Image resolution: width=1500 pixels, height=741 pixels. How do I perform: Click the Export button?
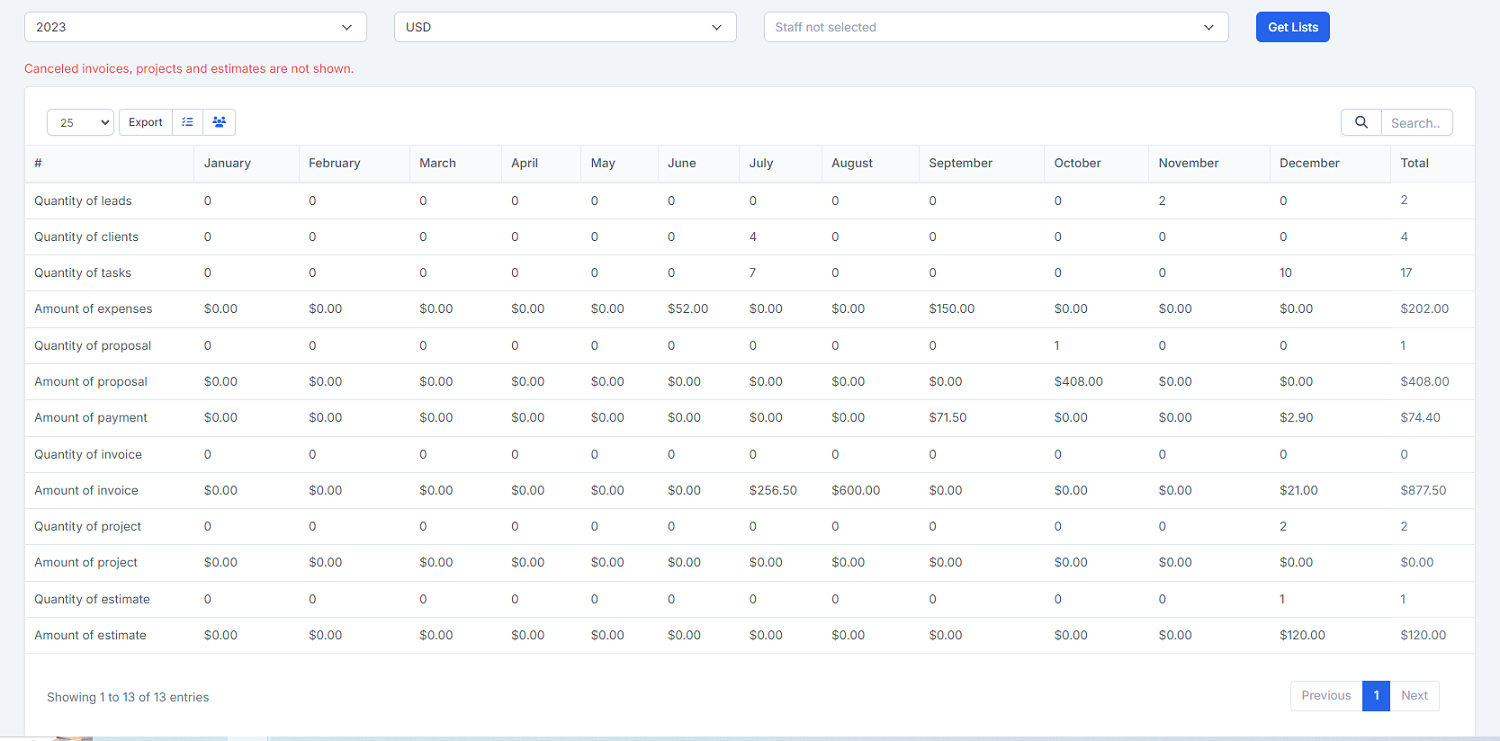[x=145, y=122]
